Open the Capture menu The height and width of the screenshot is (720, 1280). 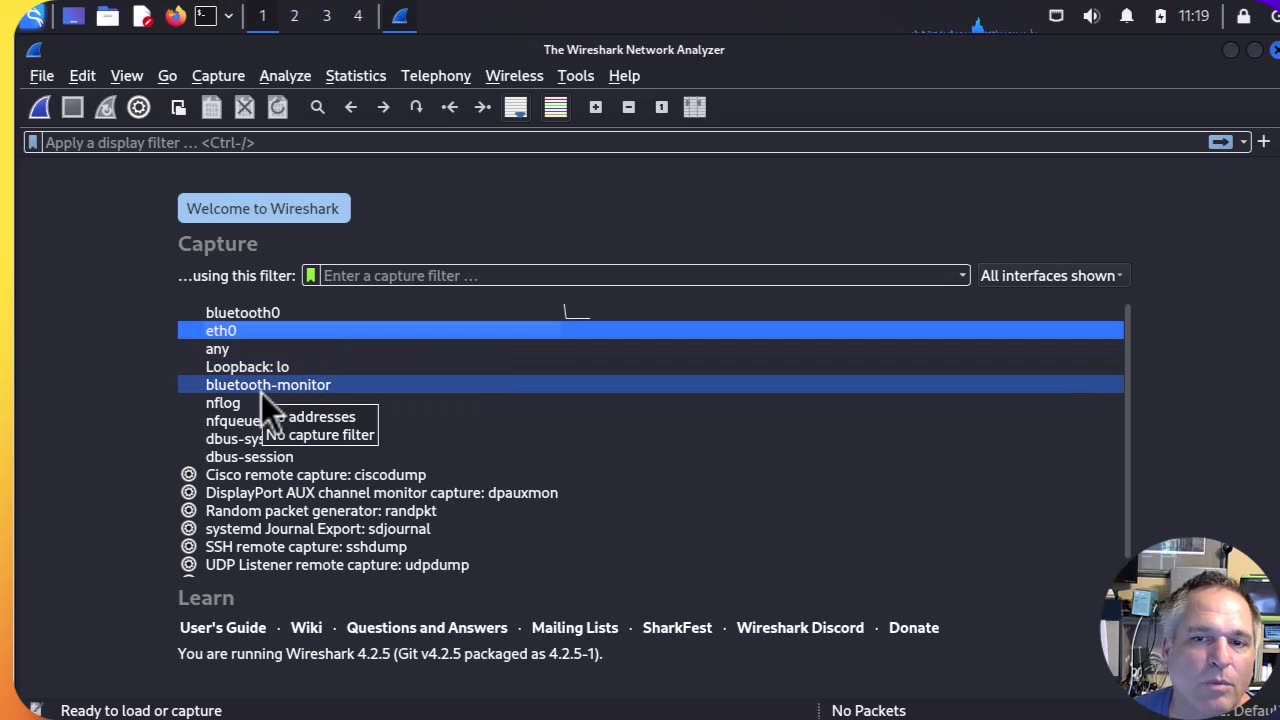coord(218,76)
